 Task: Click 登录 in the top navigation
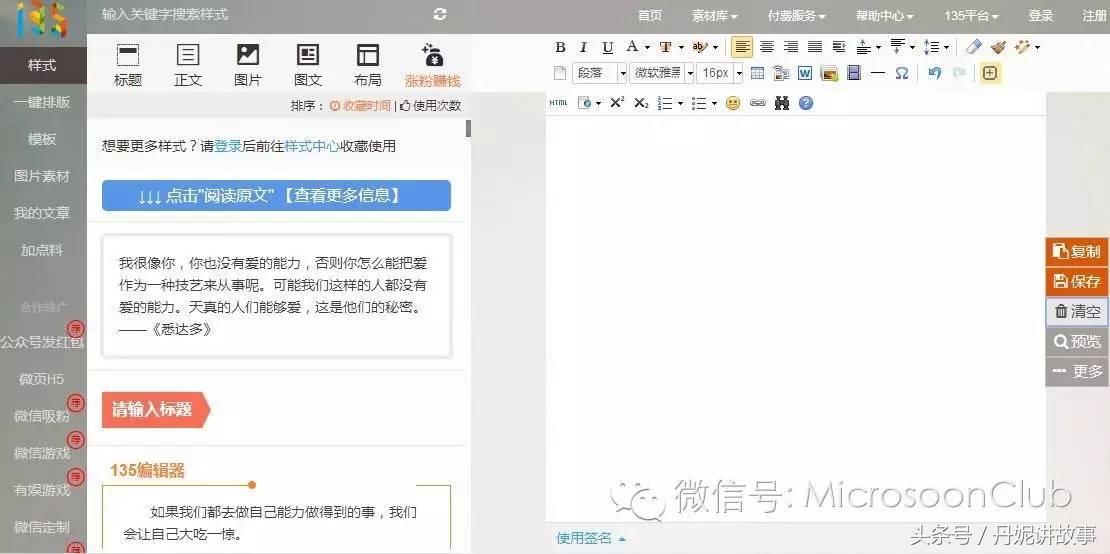1041,16
